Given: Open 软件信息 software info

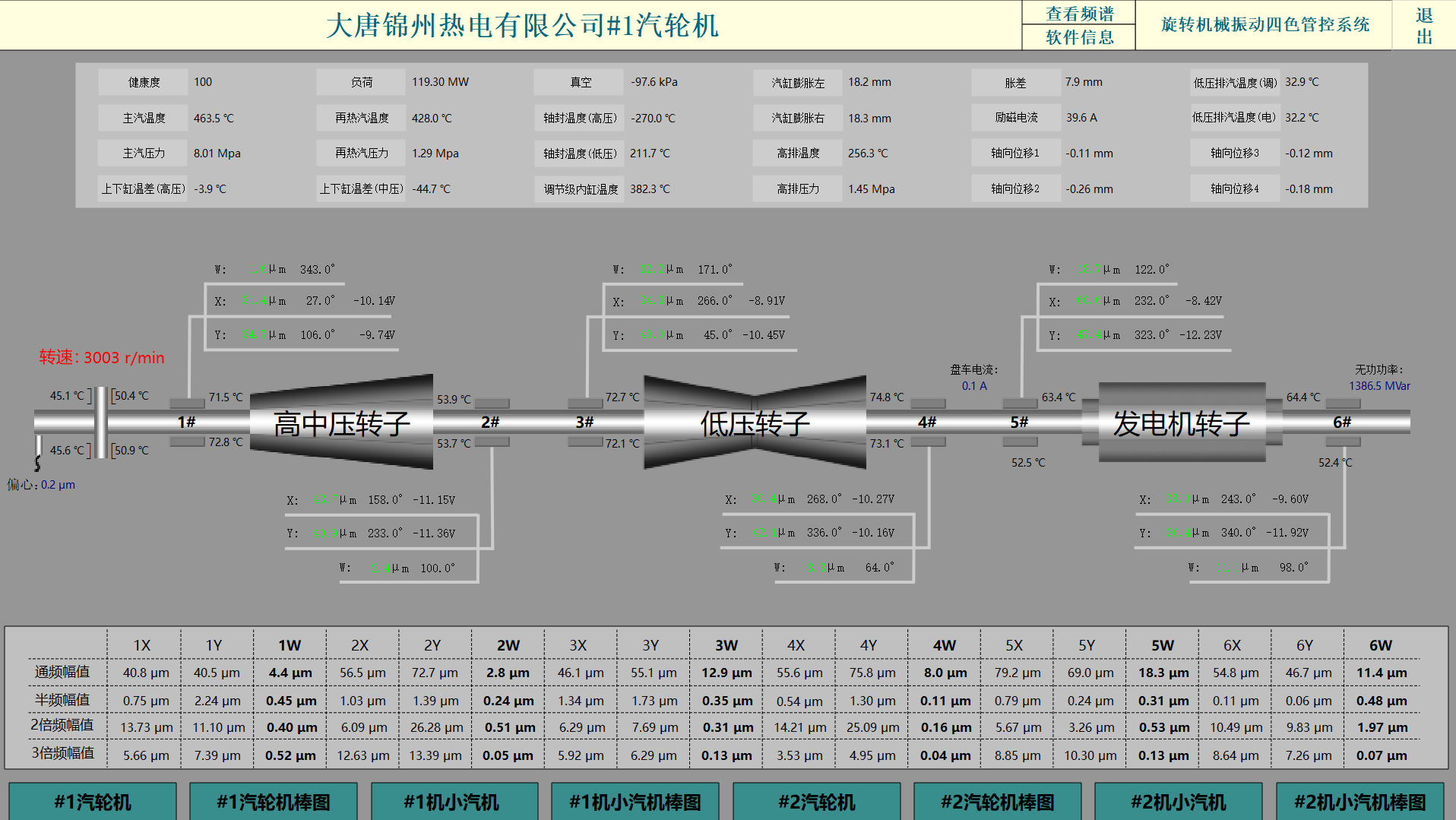Looking at the screenshot, I should click(1079, 37).
